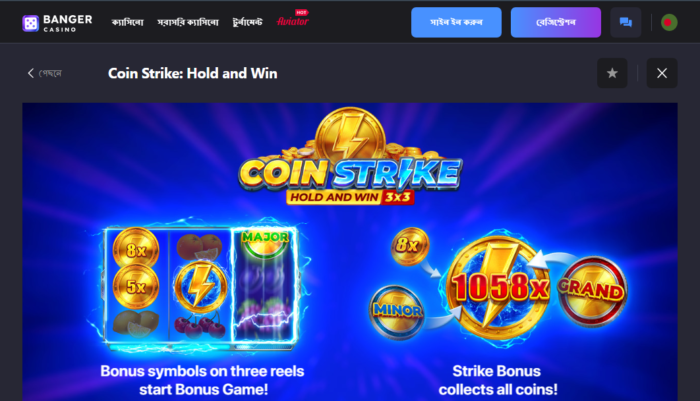The width and height of the screenshot is (700, 401).
Task: Add game to favorites with star
Action: point(612,73)
